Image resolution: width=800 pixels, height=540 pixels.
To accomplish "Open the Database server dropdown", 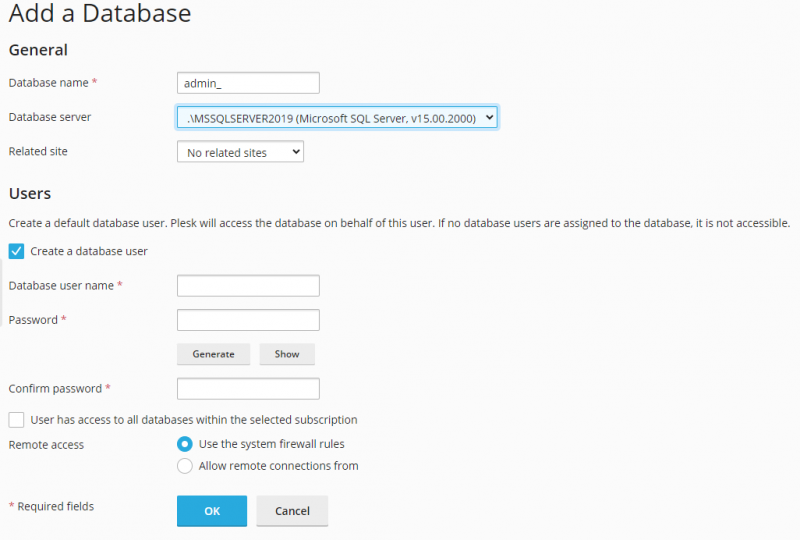I will pyautogui.click(x=337, y=118).
